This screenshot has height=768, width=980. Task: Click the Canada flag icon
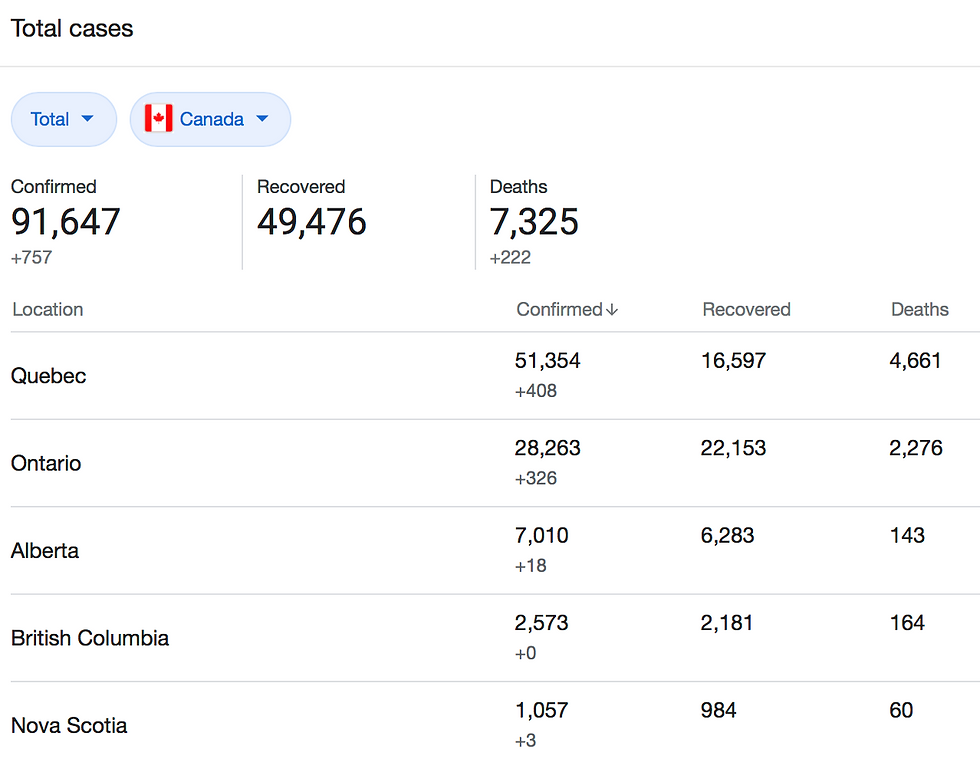pos(158,119)
